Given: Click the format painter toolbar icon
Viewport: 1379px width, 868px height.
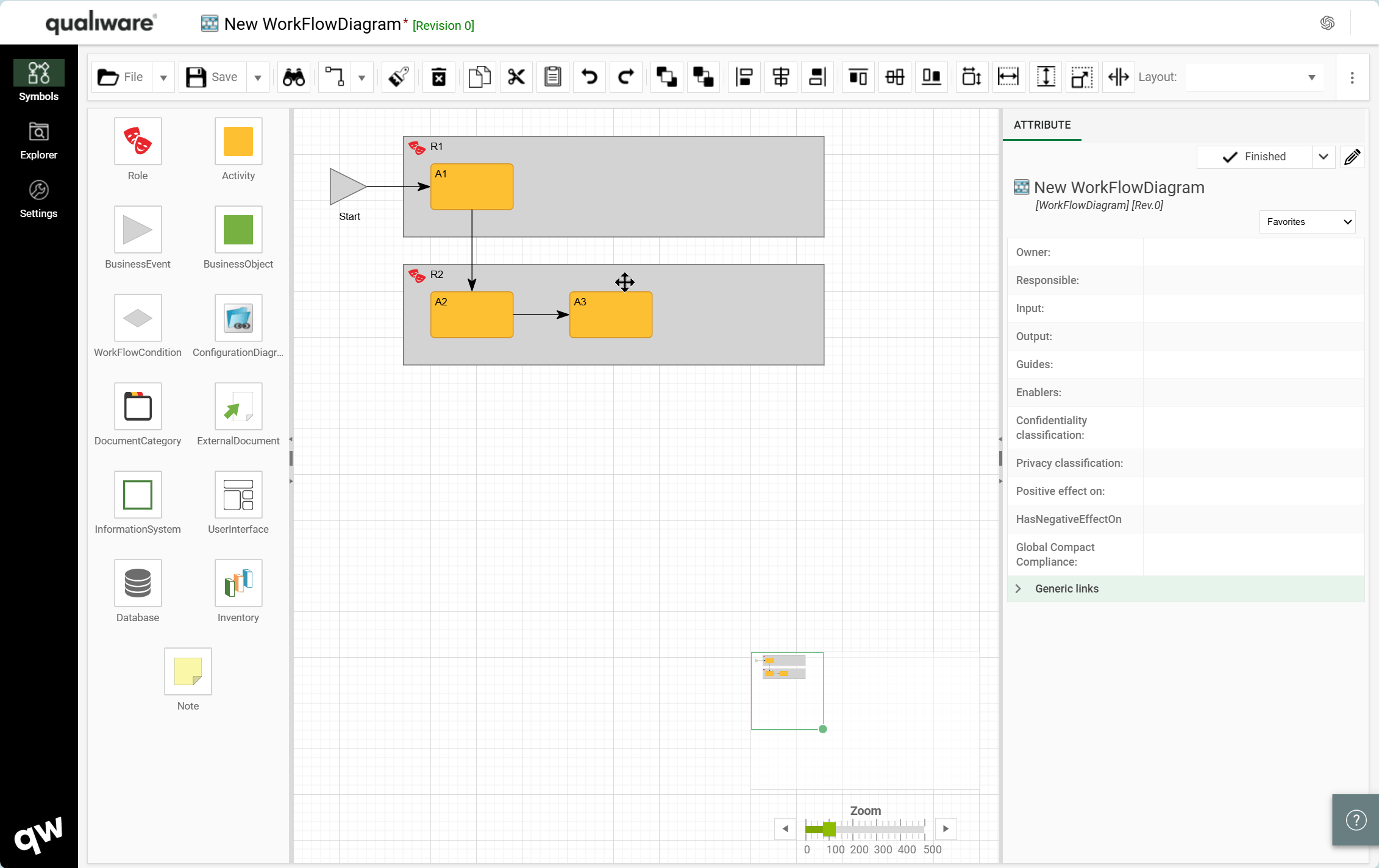Looking at the screenshot, I should tap(397, 77).
